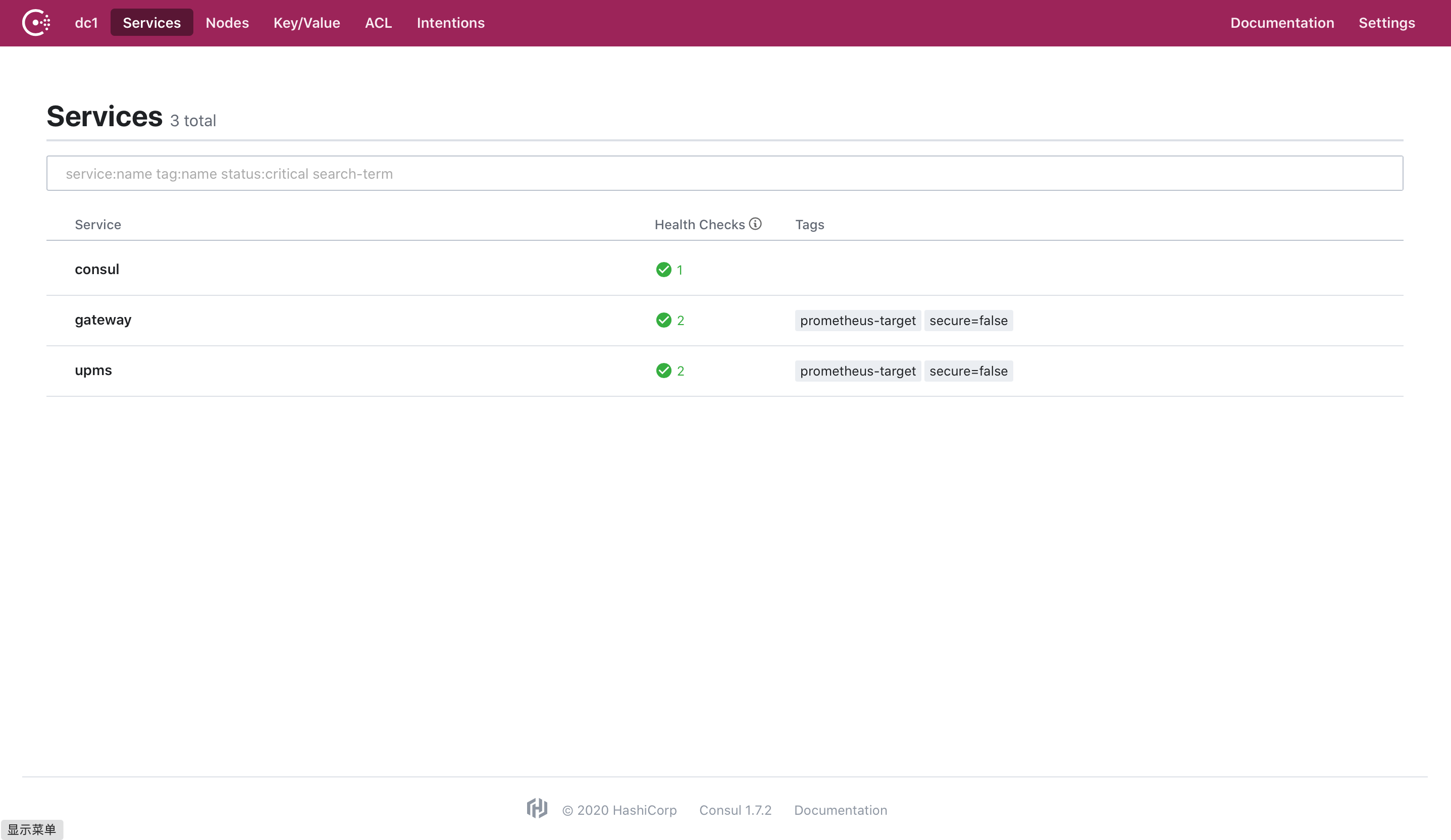Open the upms service details

(x=93, y=370)
